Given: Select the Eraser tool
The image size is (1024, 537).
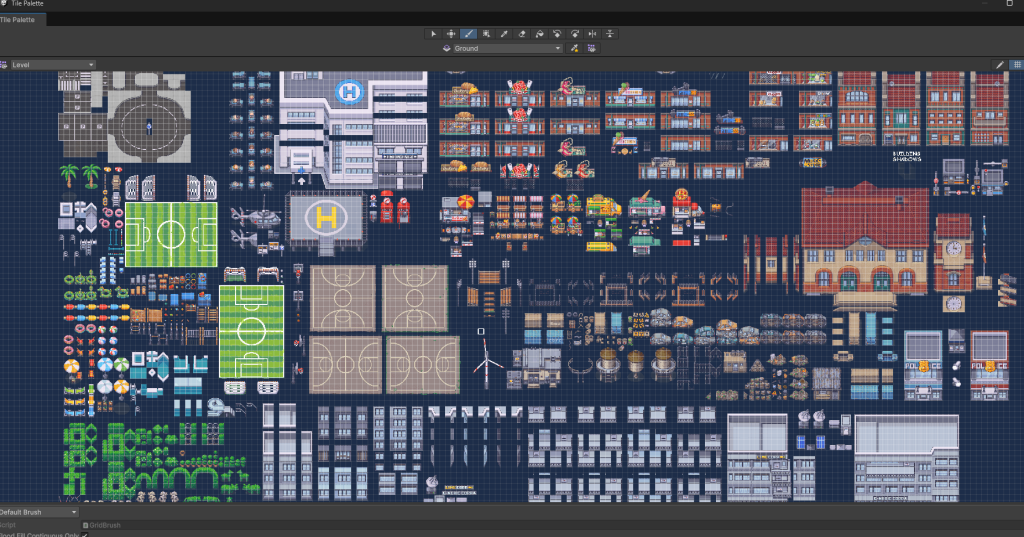Looking at the screenshot, I should coord(521,34).
